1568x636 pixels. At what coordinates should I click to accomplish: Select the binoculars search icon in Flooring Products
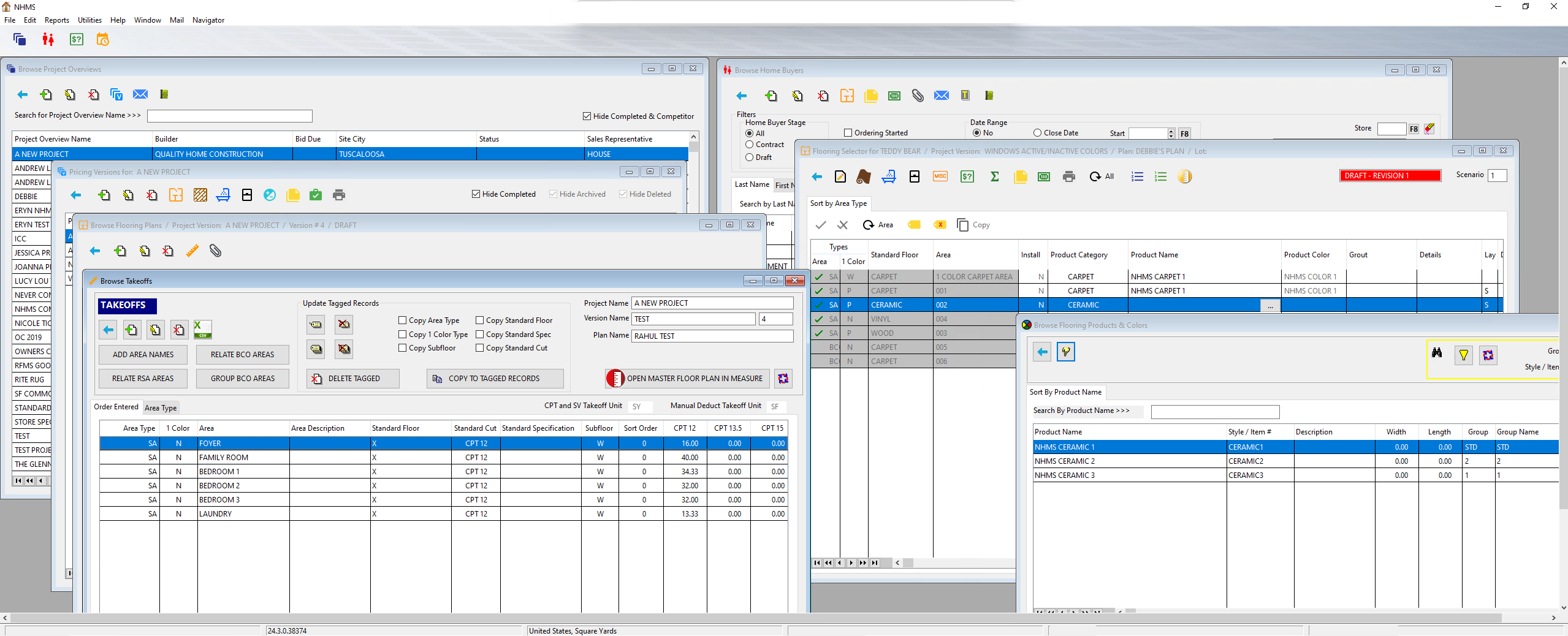[x=1437, y=354]
